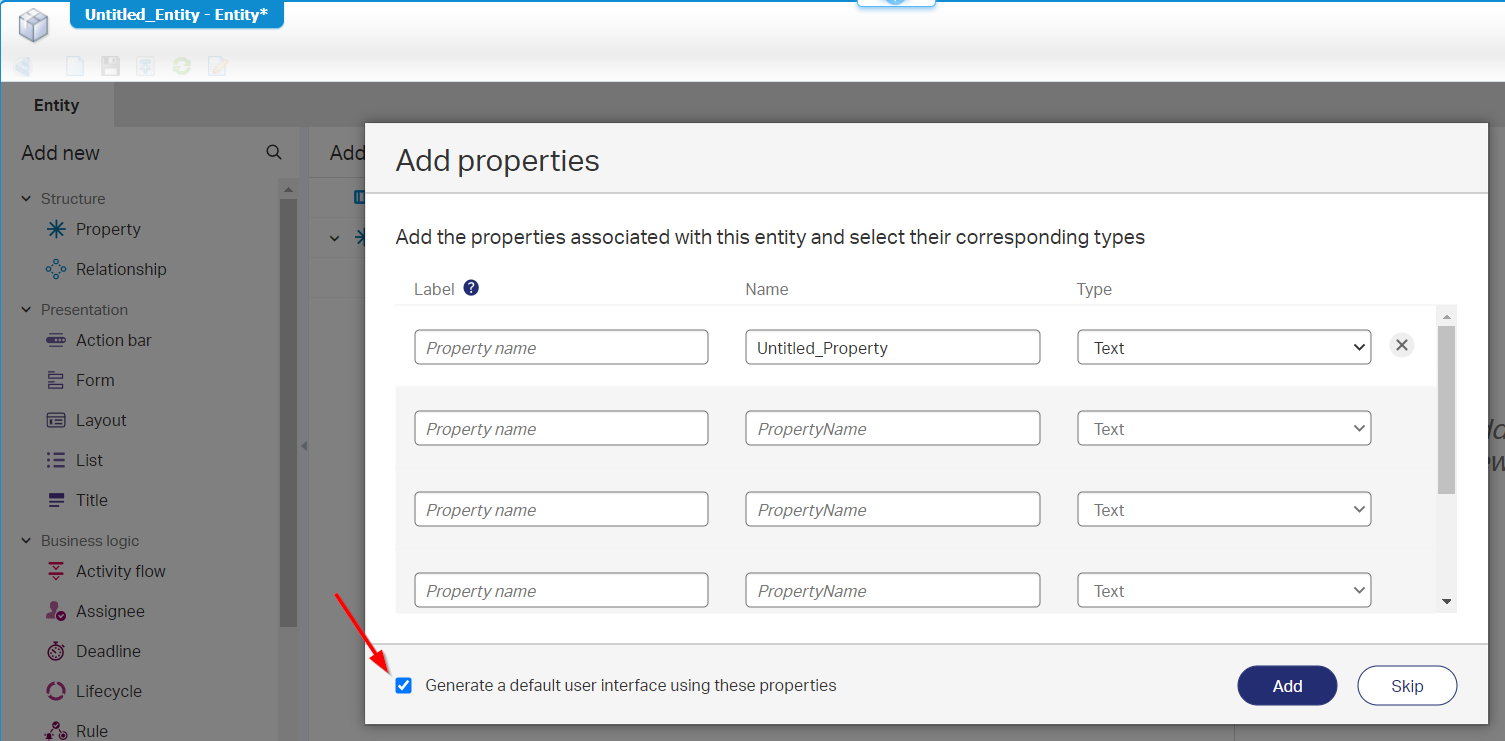The height and width of the screenshot is (741, 1505).
Task: Click the Add button
Action: click(x=1287, y=685)
